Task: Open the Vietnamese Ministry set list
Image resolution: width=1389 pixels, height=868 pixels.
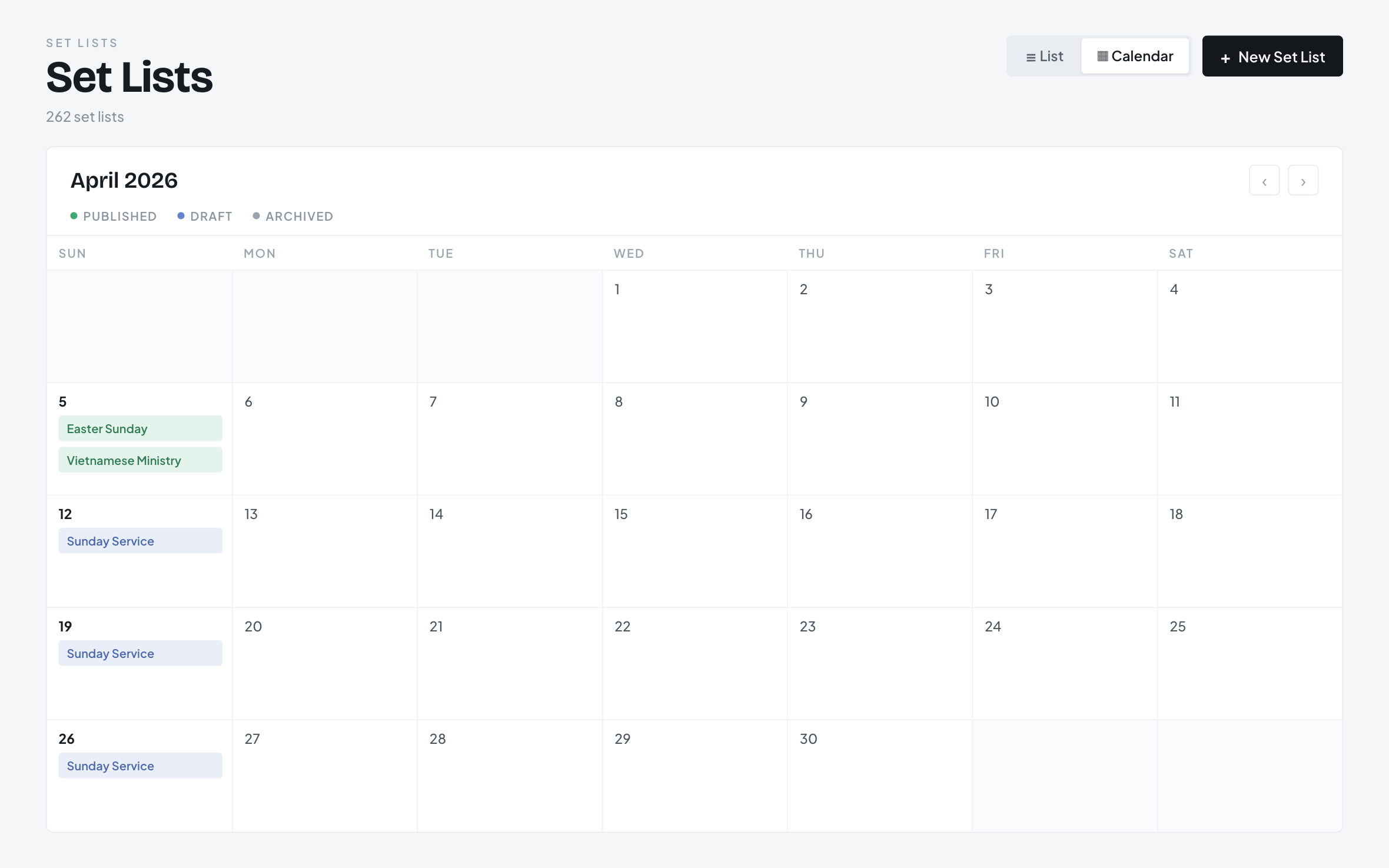Action: (x=140, y=460)
